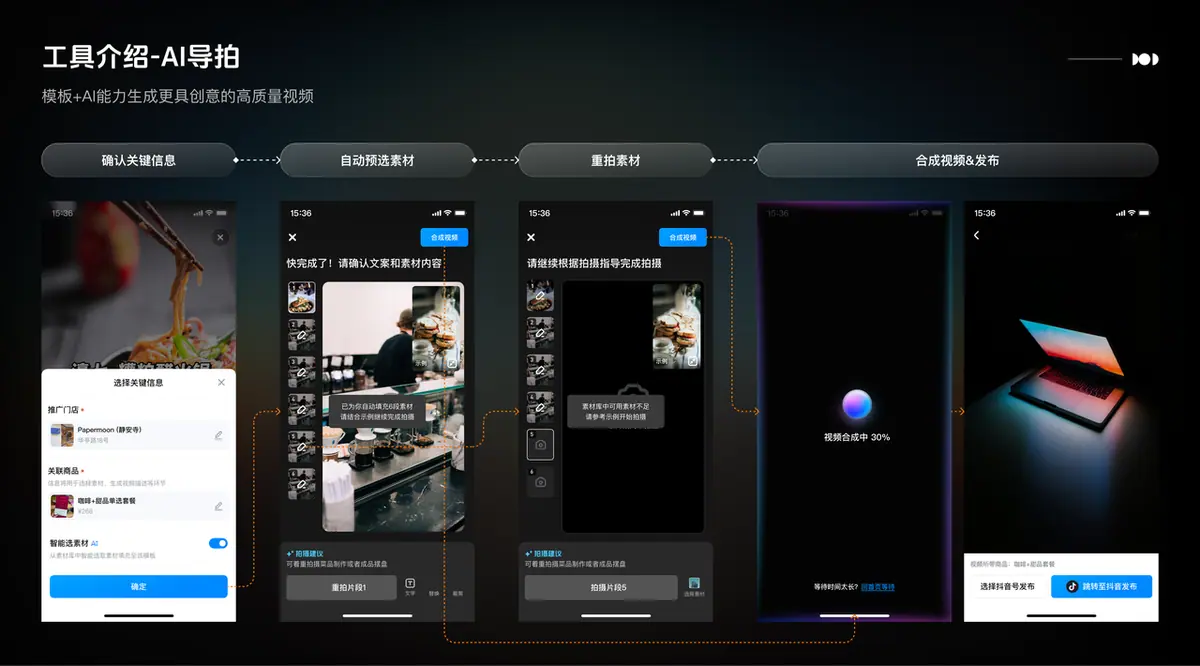Screen dimensions: 1200x666
Task: Edit the Papermoon store entry pencil icon
Action: click(x=218, y=435)
